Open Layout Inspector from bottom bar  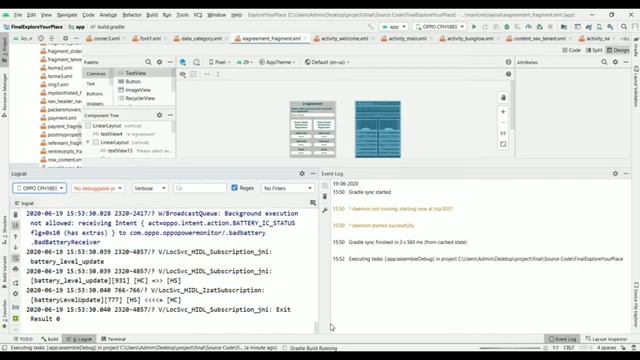point(607,339)
